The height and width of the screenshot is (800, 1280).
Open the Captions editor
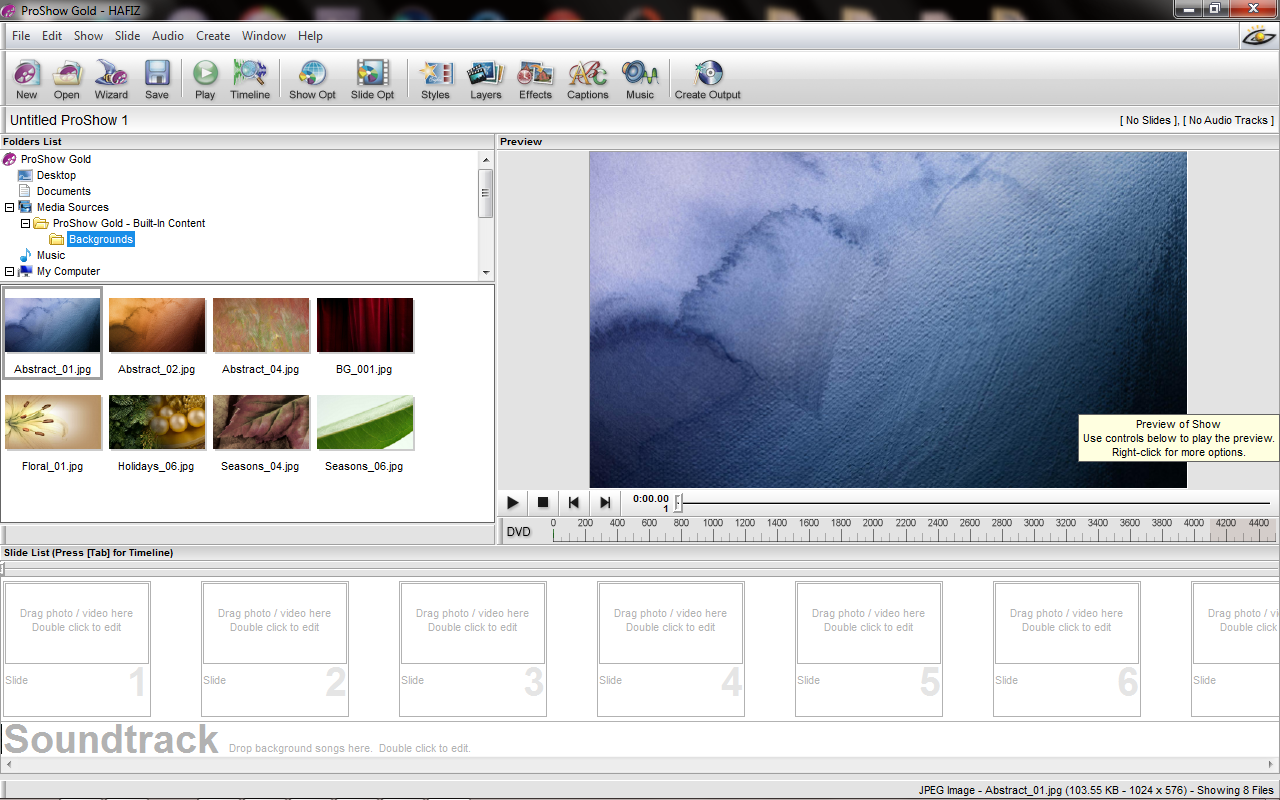[x=587, y=79]
